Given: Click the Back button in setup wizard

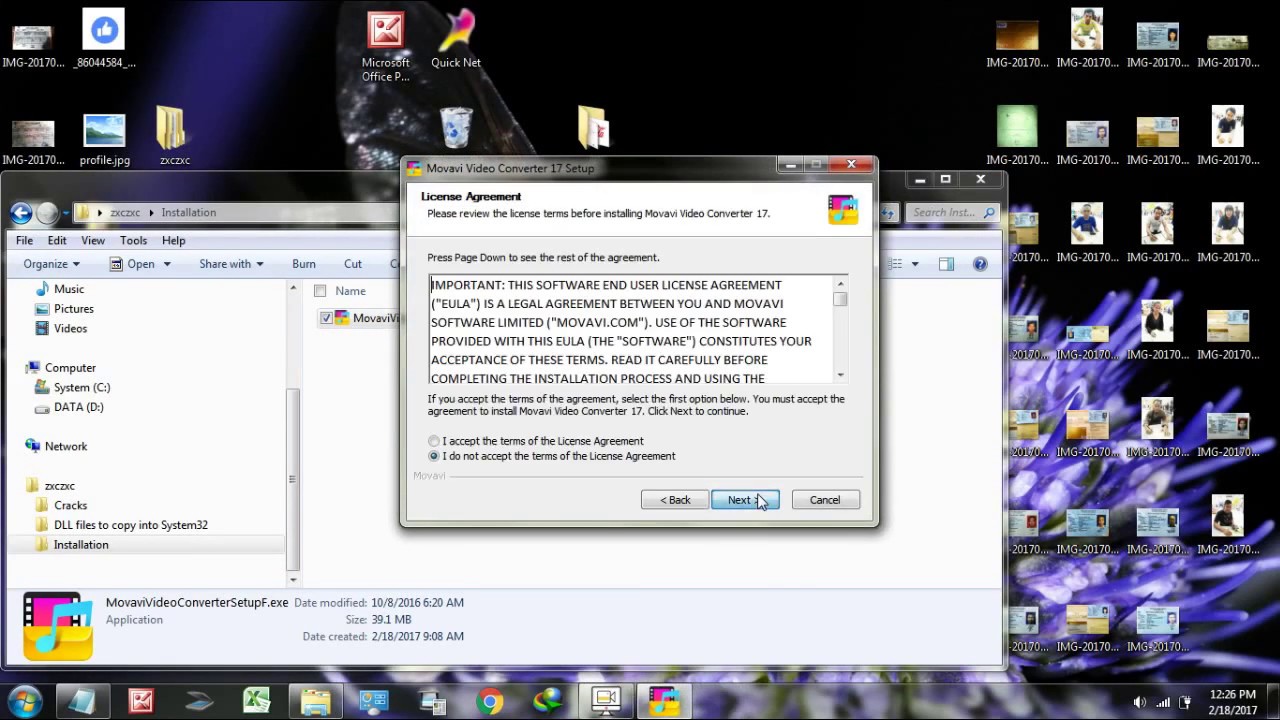Looking at the screenshot, I should click(x=675, y=500).
